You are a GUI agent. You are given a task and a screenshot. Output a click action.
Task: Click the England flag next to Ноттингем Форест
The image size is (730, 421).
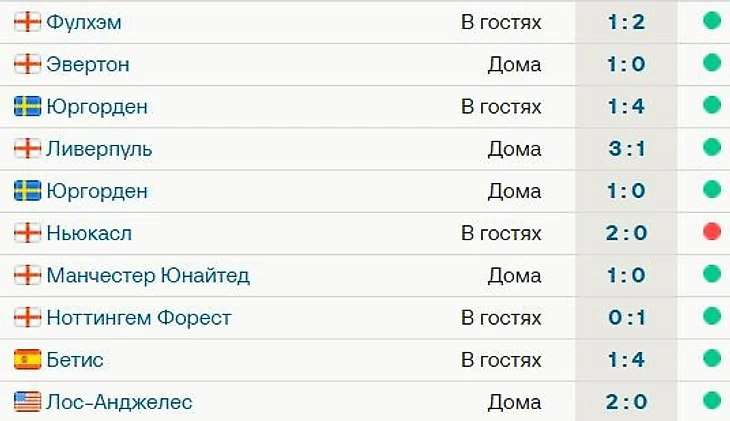pos(27,318)
